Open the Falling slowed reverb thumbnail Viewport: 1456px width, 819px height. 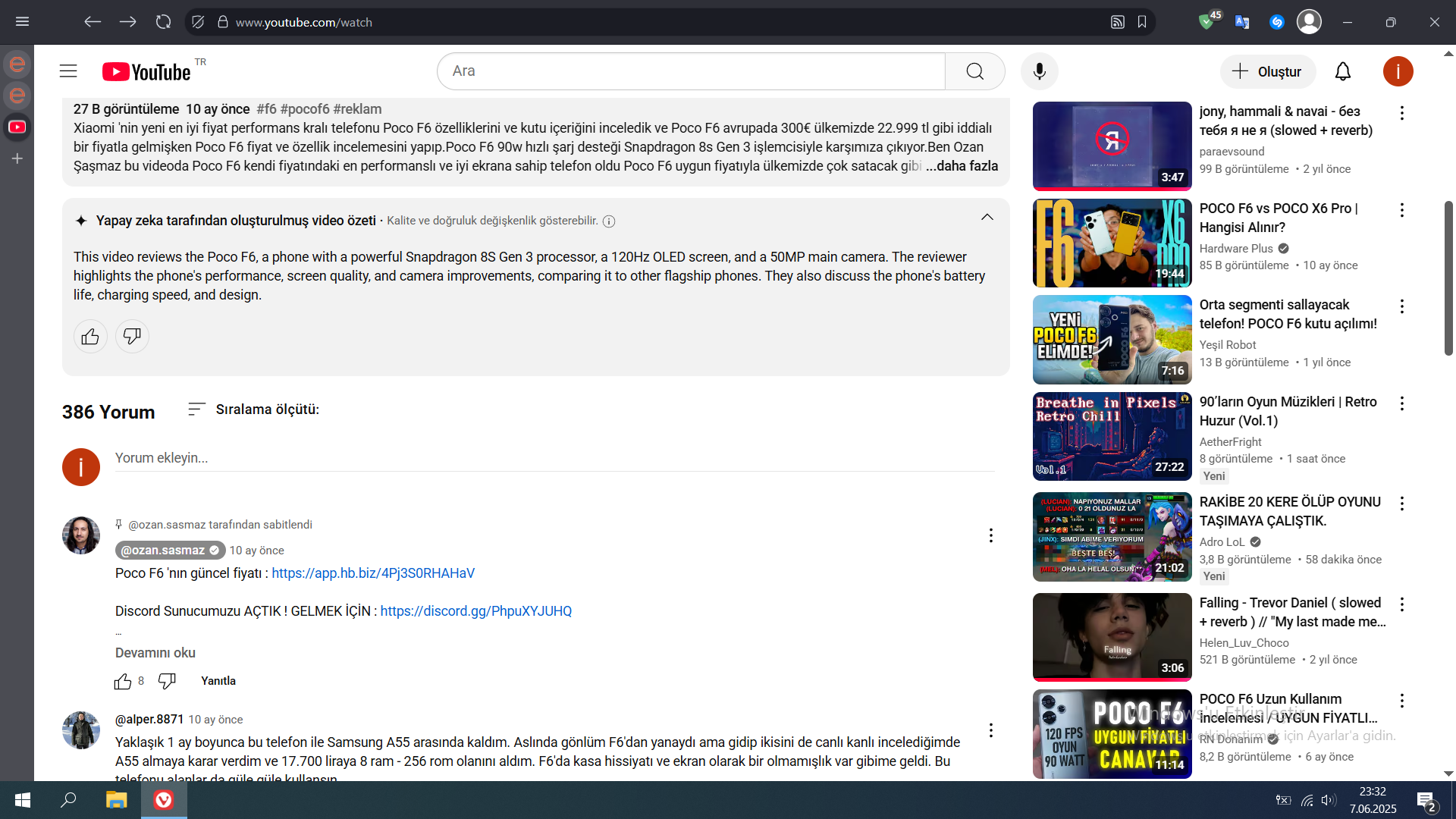pos(1112,638)
